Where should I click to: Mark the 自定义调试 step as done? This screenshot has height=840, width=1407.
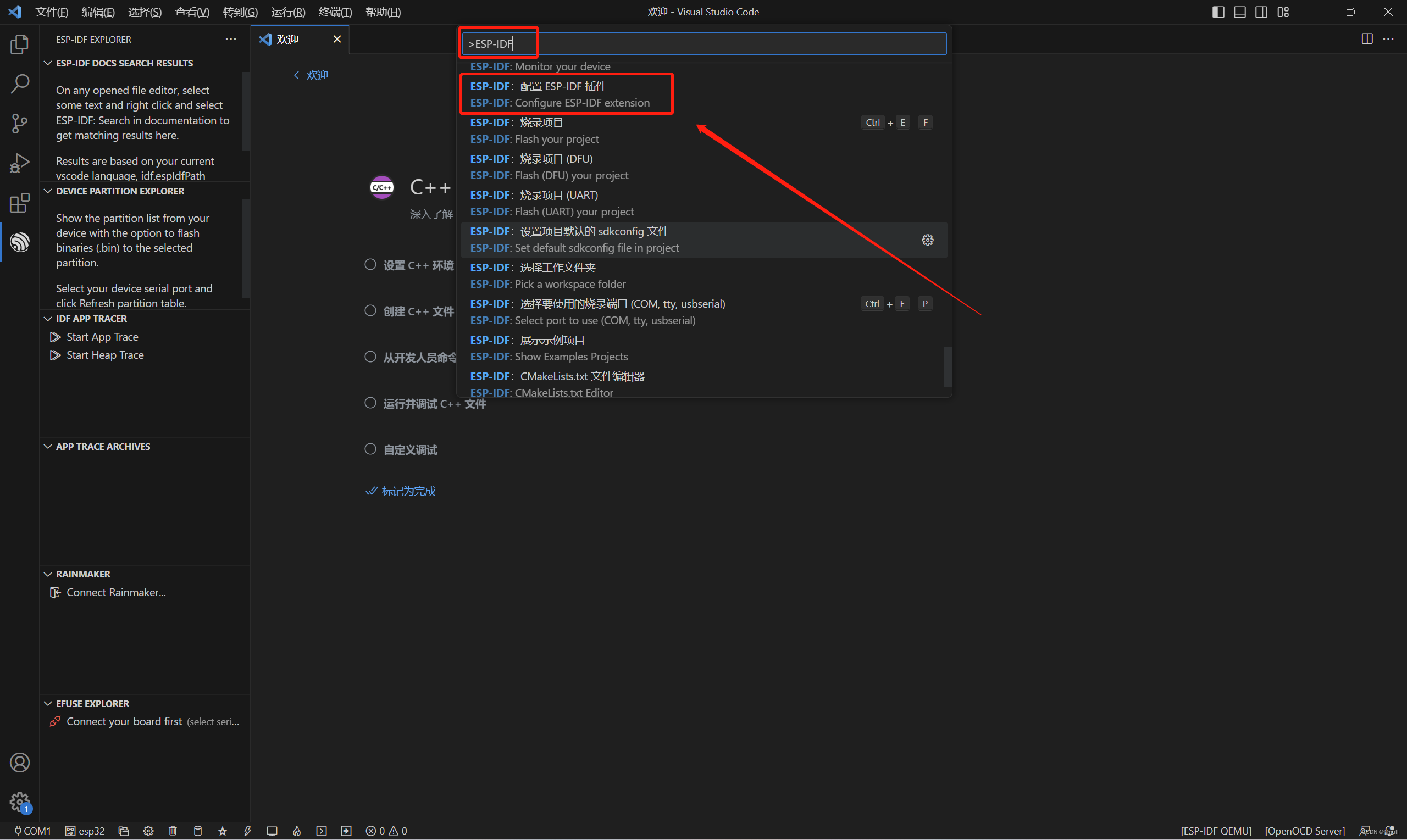point(370,449)
